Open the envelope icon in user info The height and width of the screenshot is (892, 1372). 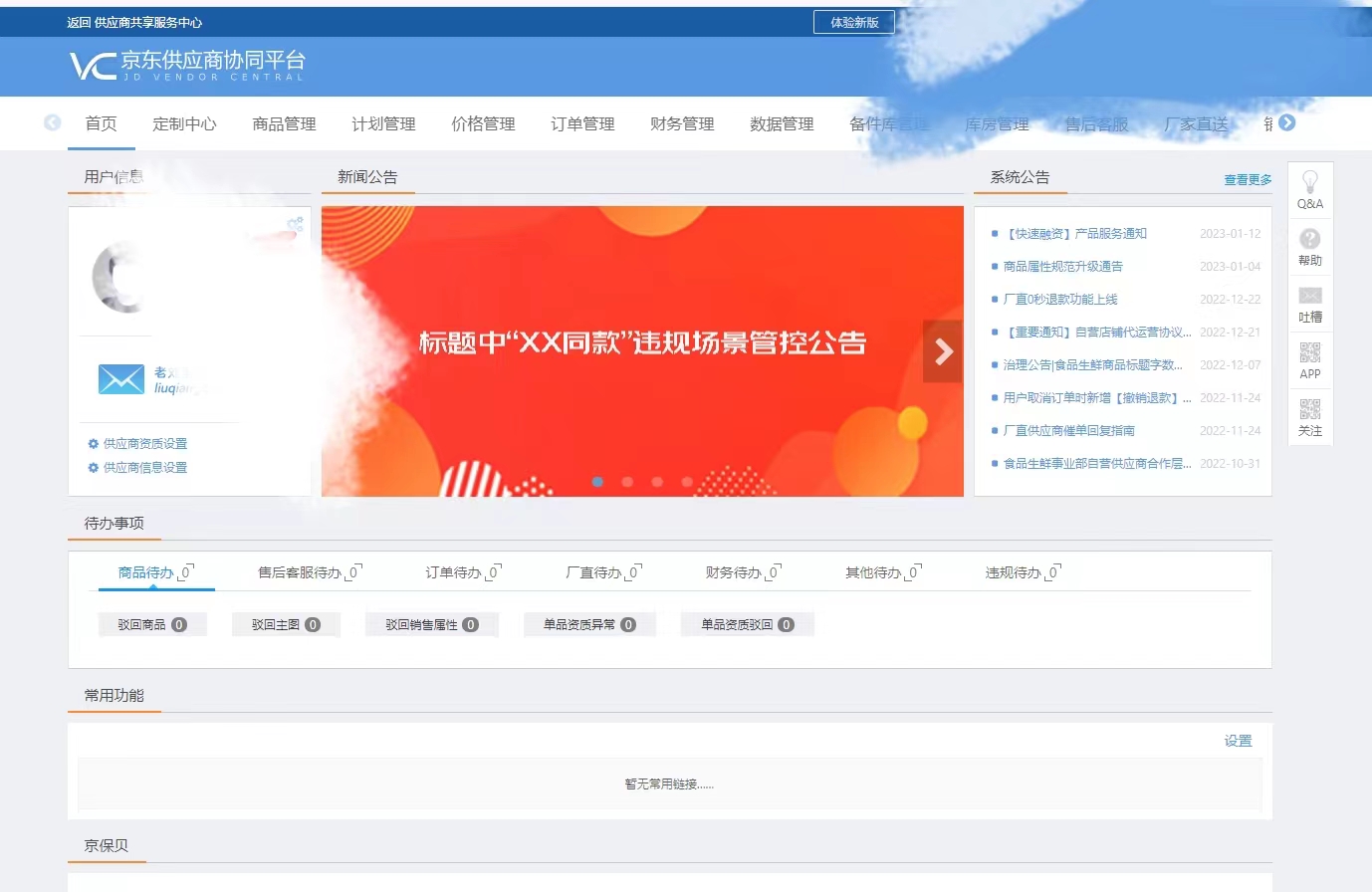(x=119, y=379)
